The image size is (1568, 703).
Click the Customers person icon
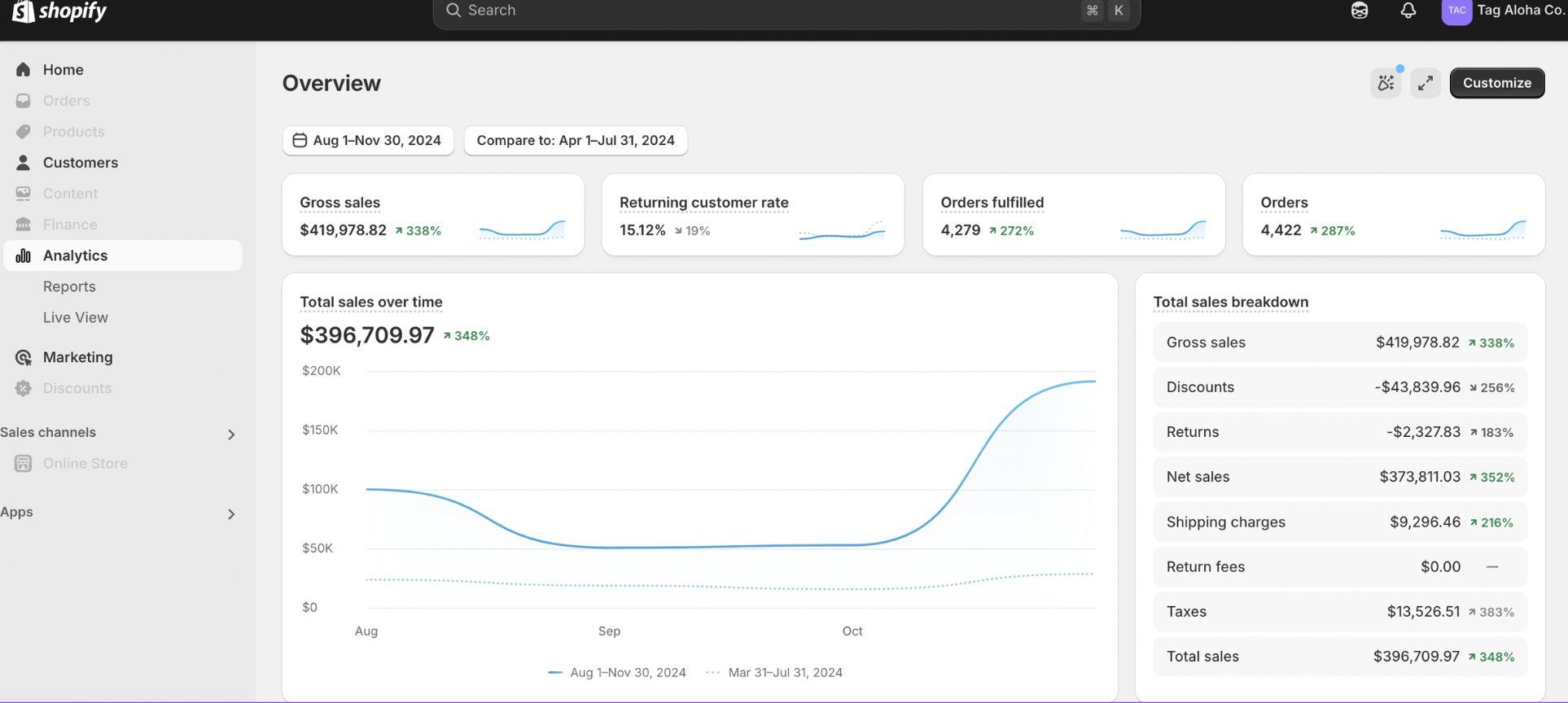coord(23,163)
